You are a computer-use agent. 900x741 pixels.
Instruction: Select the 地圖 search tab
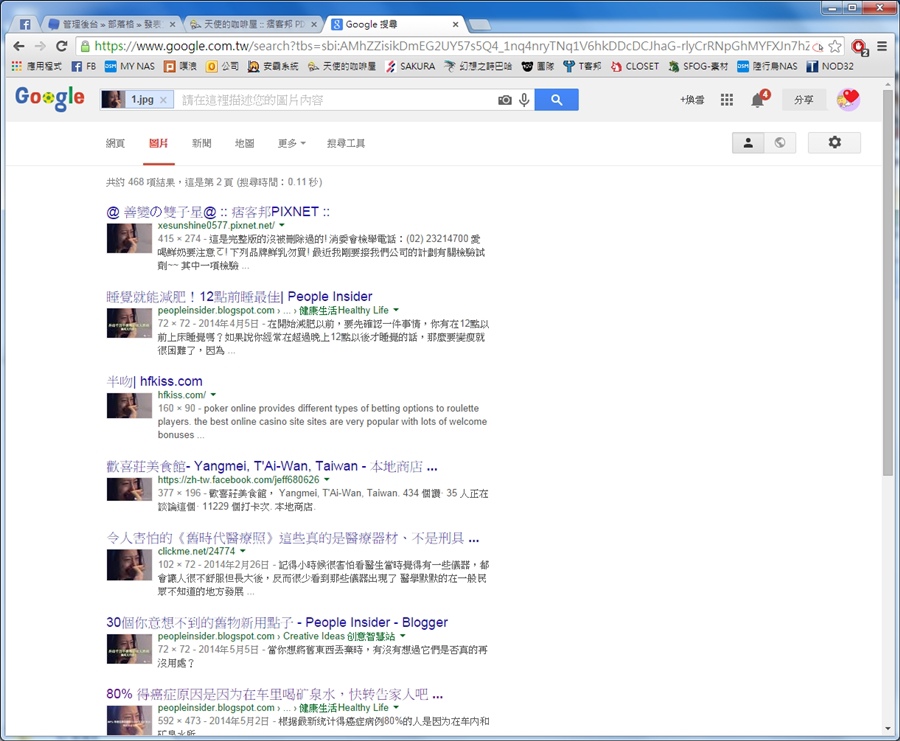click(245, 143)
